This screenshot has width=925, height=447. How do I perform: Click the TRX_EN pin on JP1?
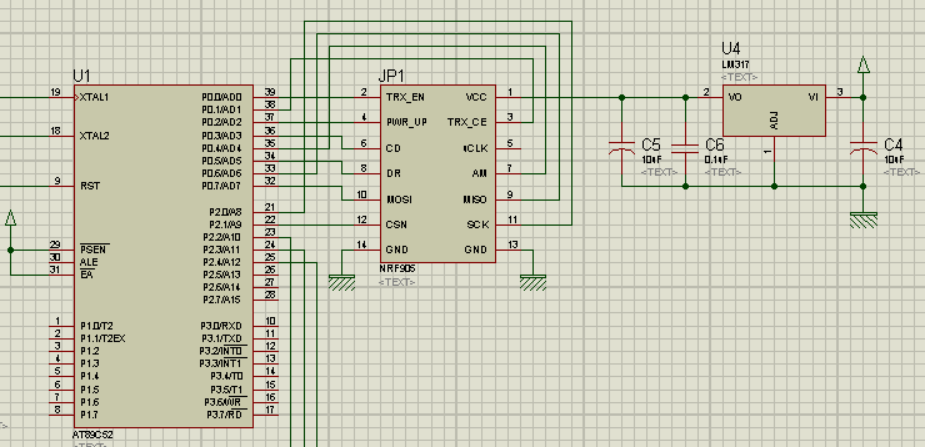click(366, 98)
